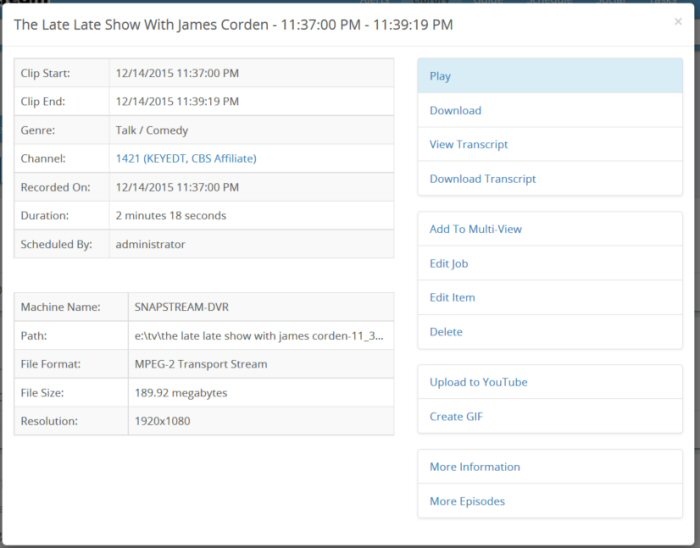
Task: Click the Scheduled By label
Action: 56,244
